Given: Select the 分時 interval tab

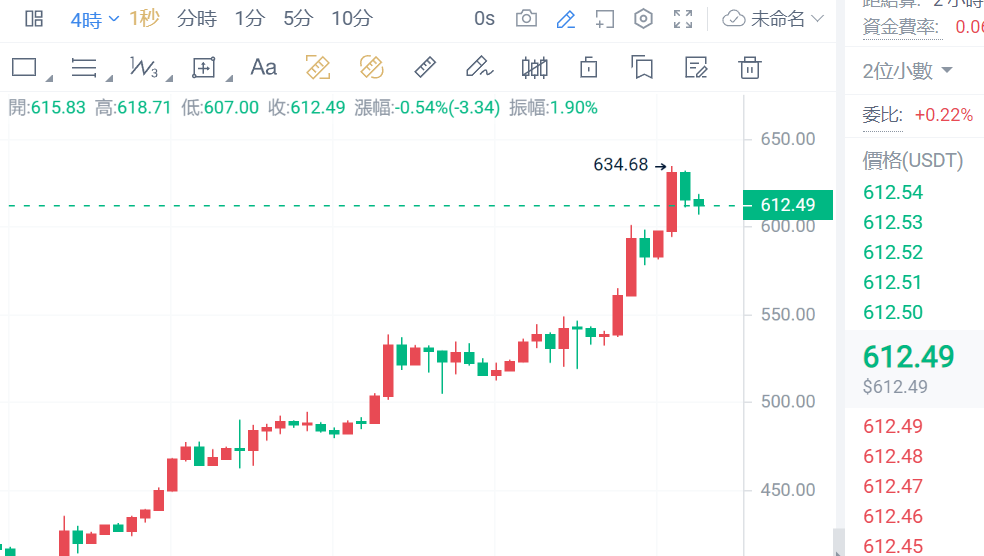Looking at the screenshot, I should 197,18.
